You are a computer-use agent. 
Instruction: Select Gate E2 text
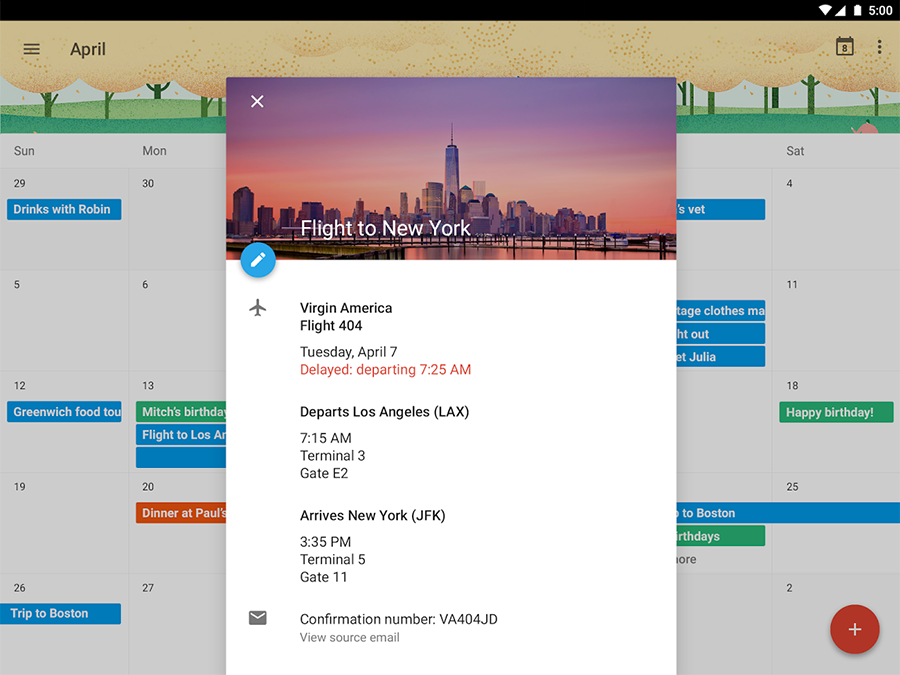324,474
